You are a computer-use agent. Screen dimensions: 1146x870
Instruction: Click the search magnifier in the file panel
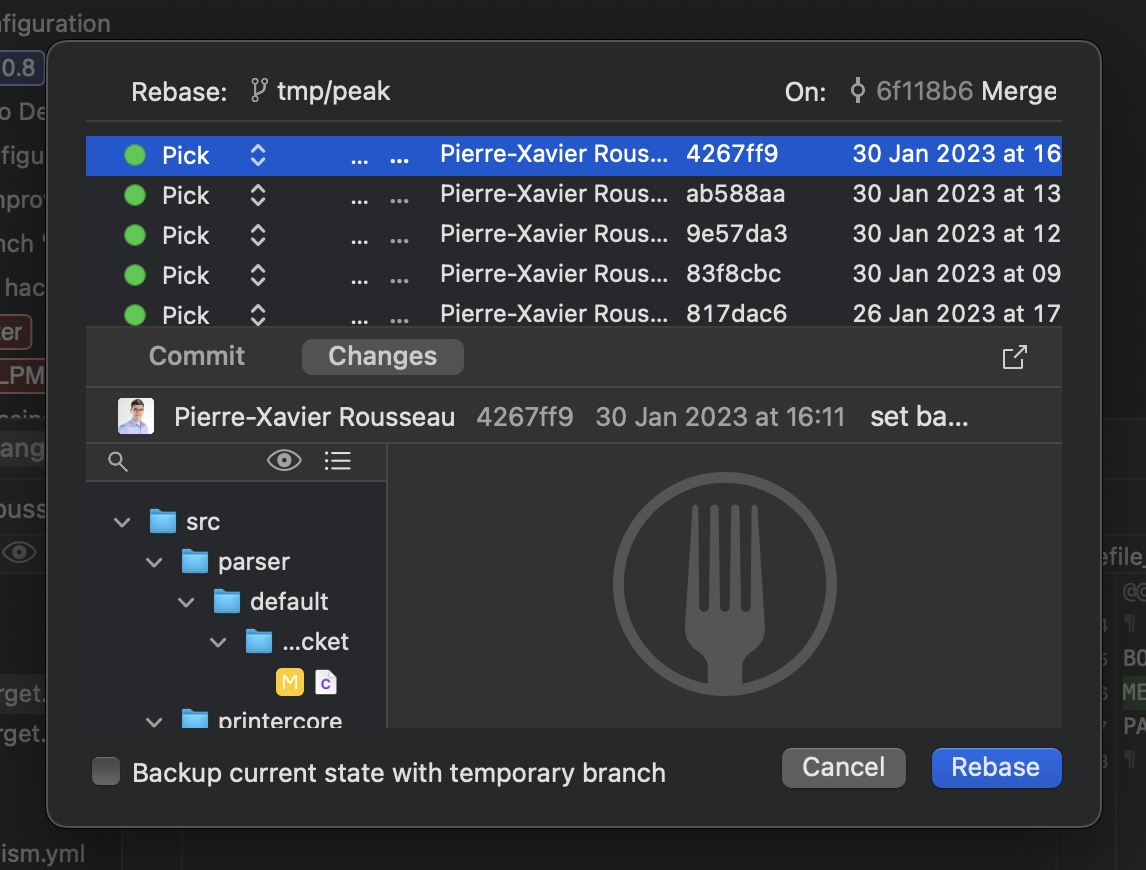[117, 461]
